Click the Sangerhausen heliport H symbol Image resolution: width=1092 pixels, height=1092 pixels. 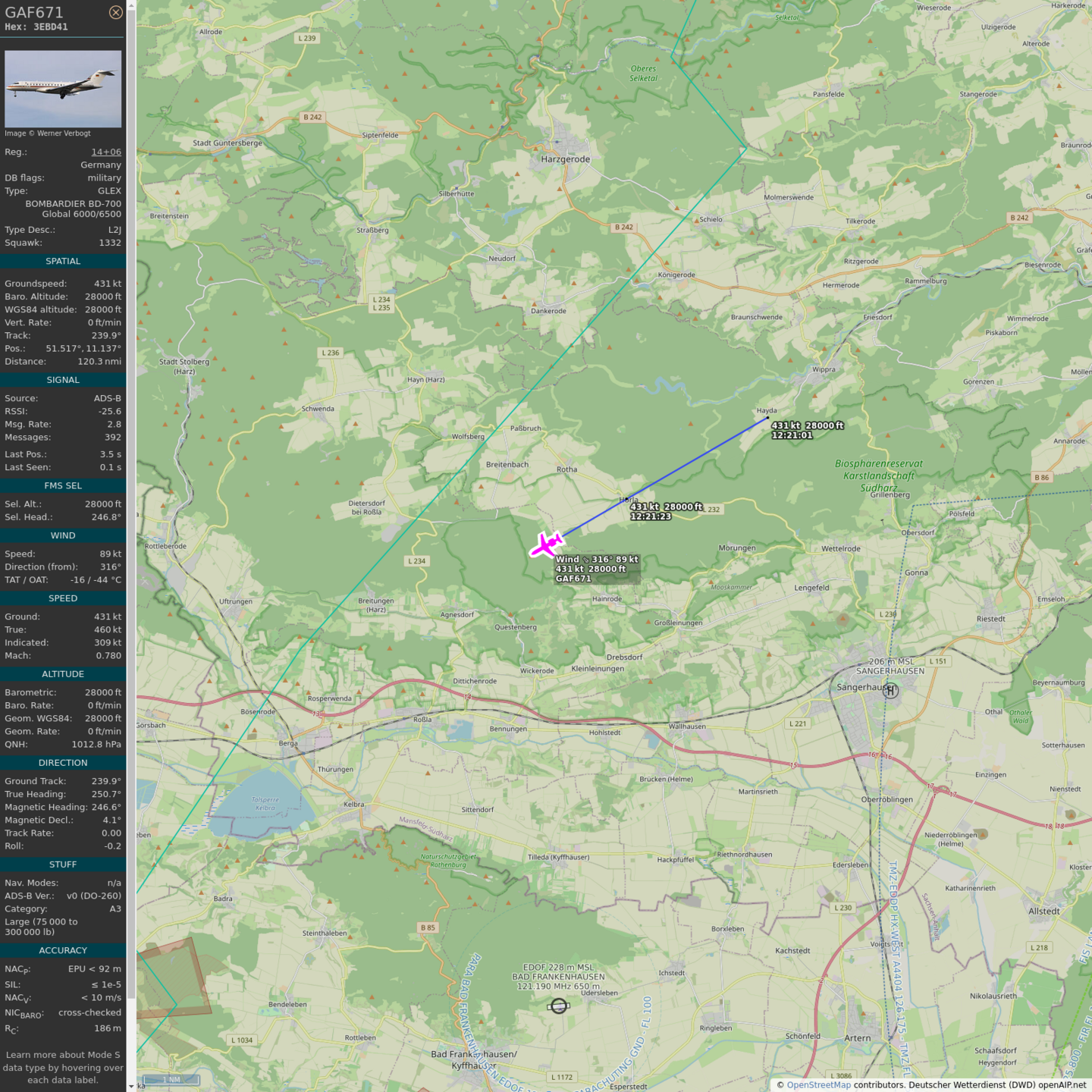point(890,690)
